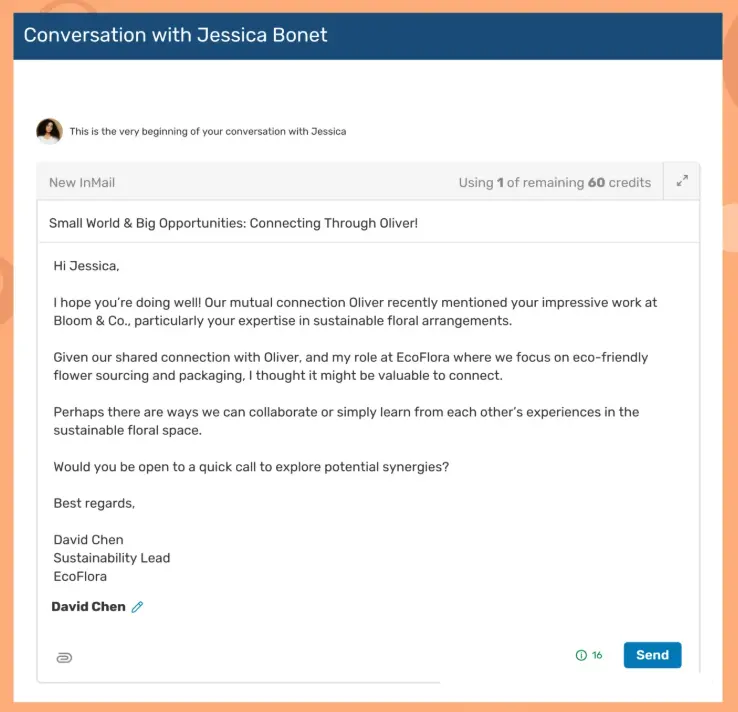
Task: Click the remaining 60 credits text
Action: pyautogui.click(x=554, y=182)
